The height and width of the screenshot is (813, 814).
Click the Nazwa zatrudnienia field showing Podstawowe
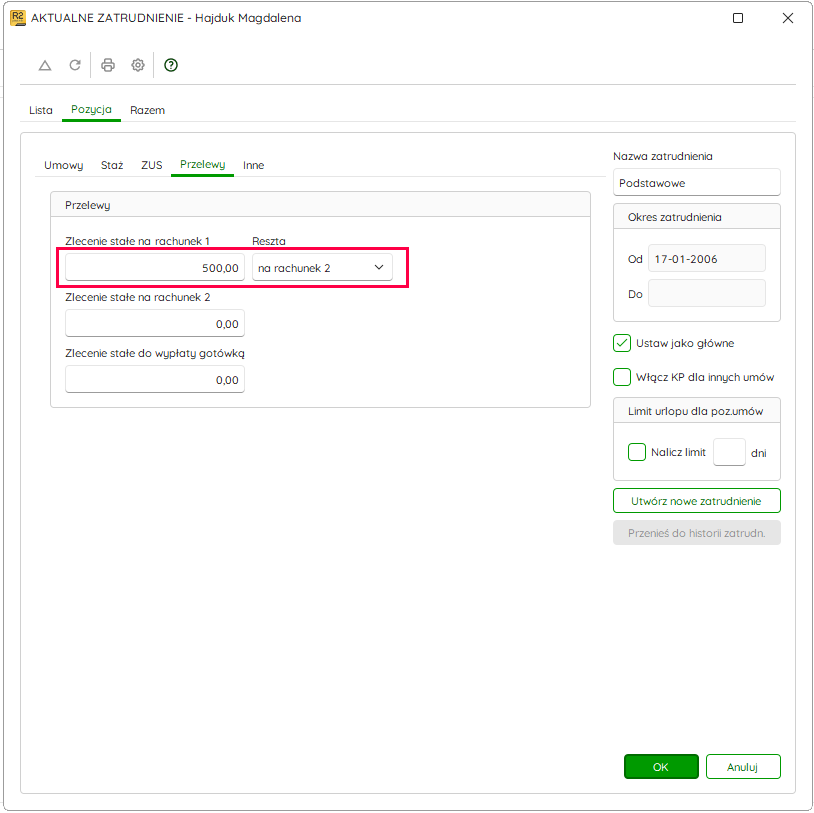[697, 183]
